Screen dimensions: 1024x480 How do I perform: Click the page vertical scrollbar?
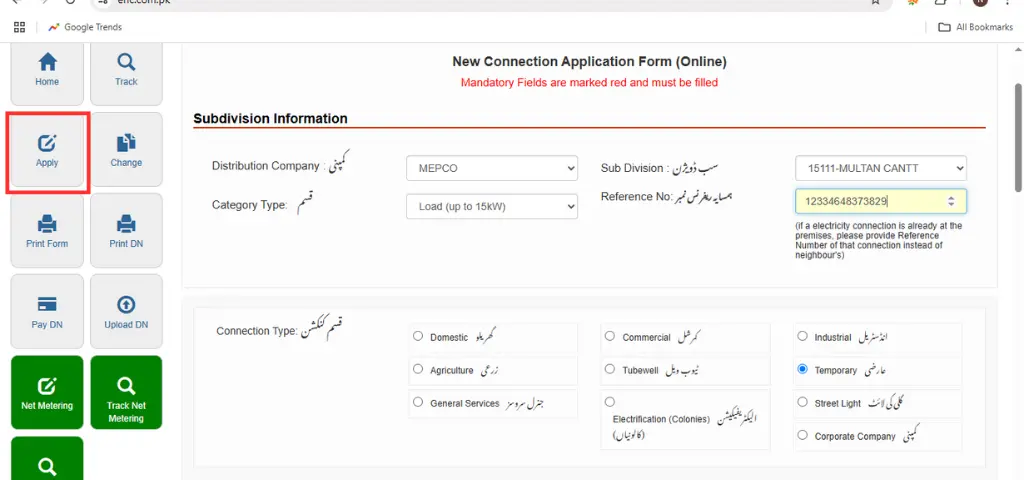[x=1018, y=137]
